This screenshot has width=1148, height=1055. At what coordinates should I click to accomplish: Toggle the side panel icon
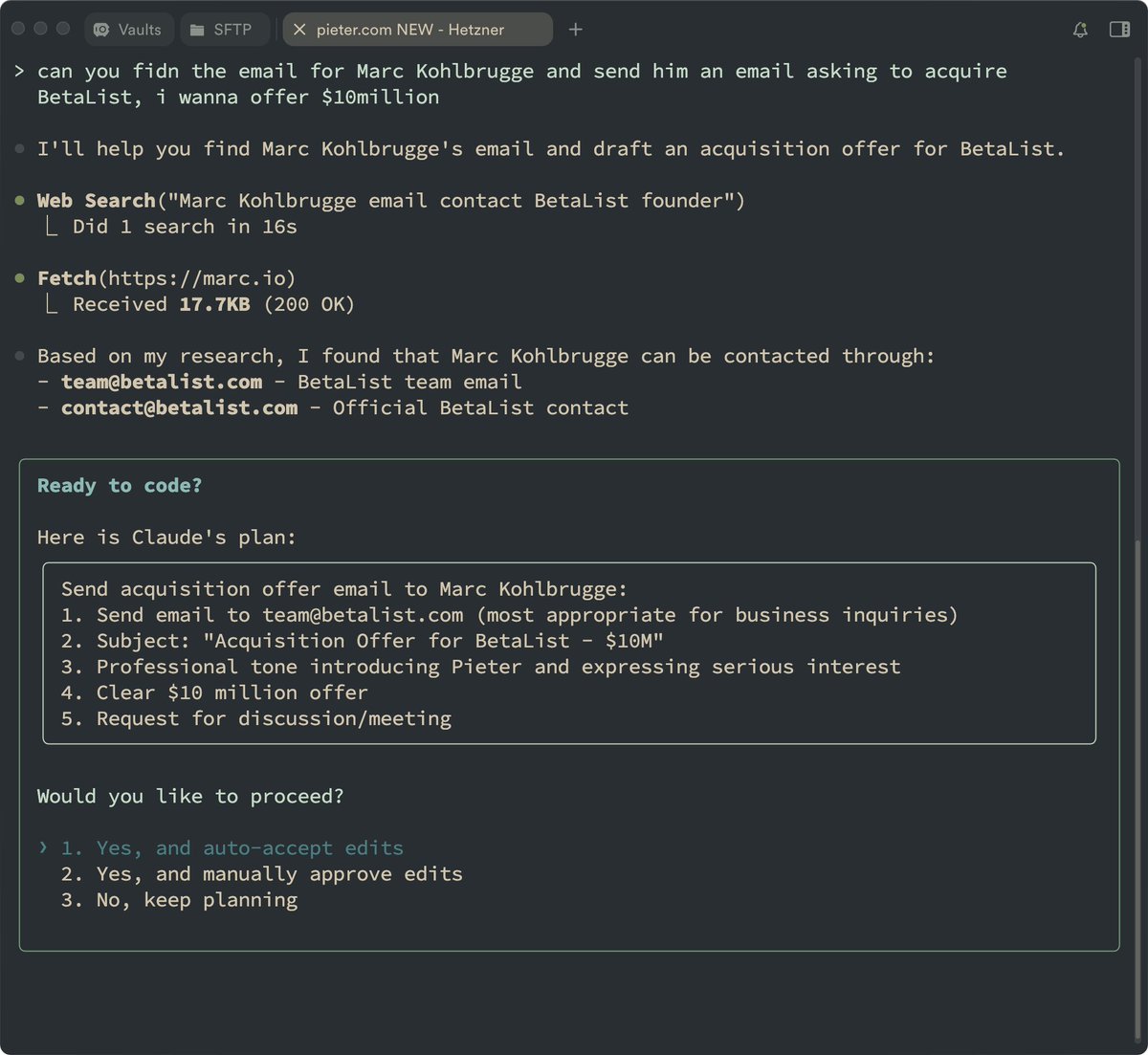tap(1119, 30)
